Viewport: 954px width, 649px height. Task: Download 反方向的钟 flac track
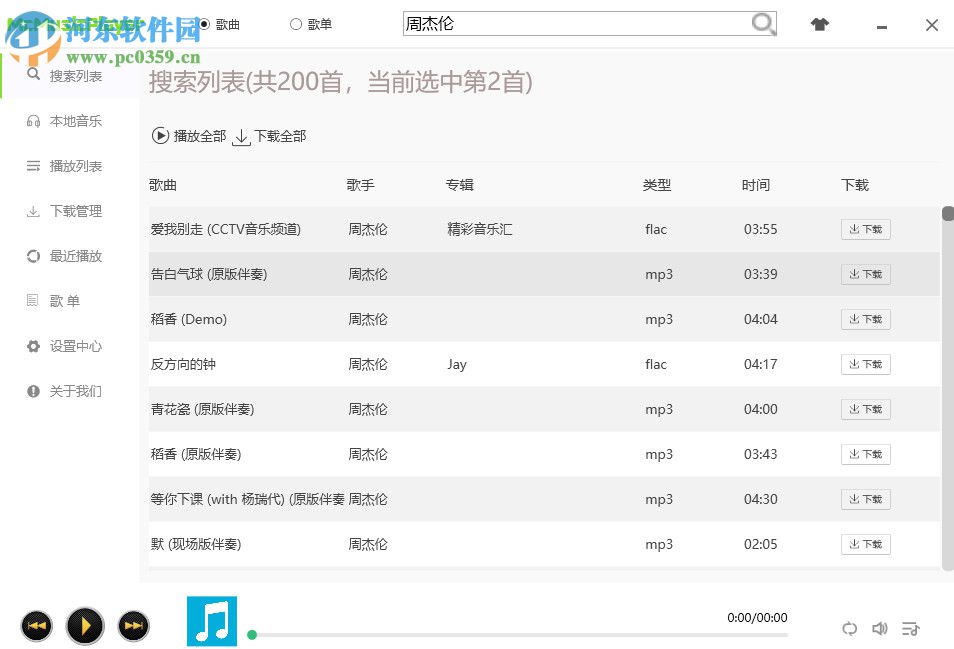coord(864,364)
